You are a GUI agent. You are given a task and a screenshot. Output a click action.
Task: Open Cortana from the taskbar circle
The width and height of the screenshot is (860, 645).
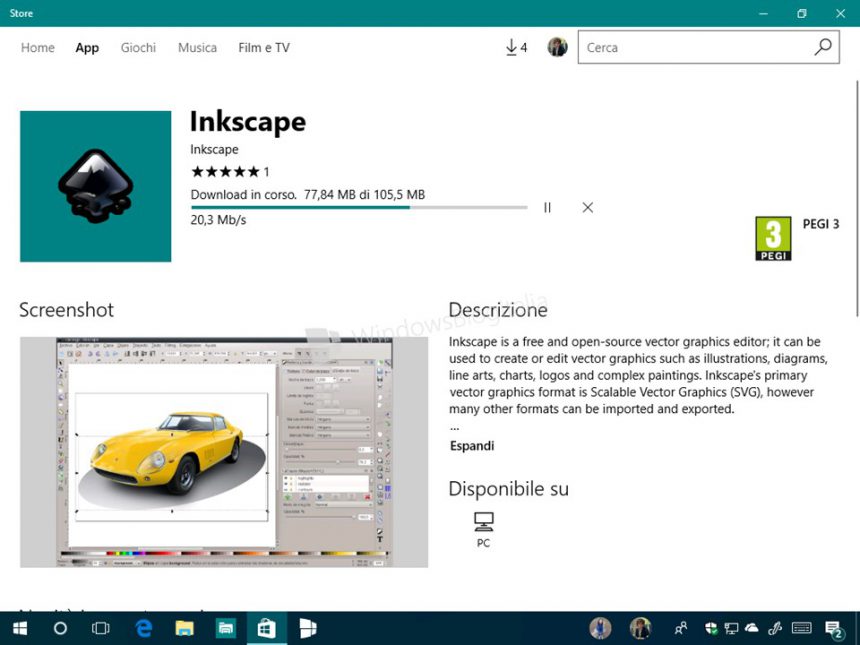[60, 629]
